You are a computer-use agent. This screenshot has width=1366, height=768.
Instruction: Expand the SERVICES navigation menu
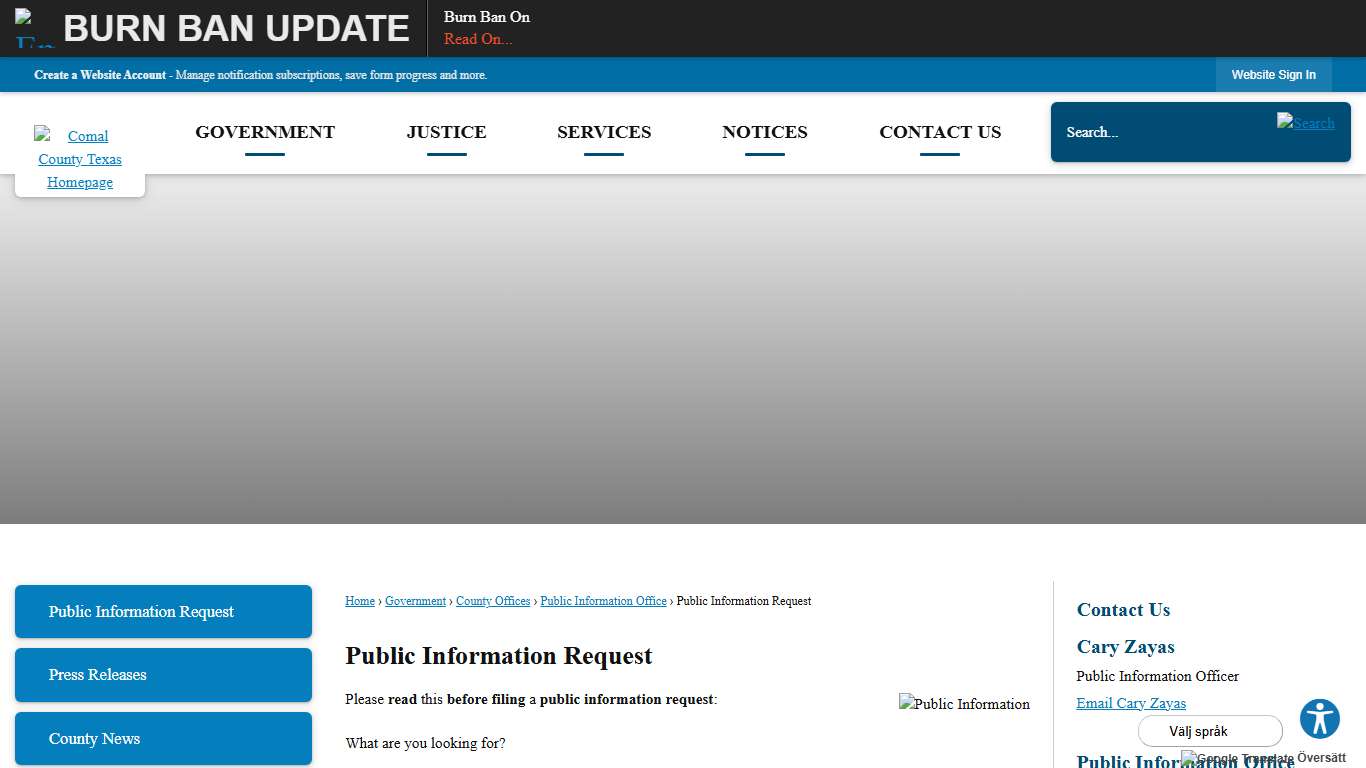(604, 132)
